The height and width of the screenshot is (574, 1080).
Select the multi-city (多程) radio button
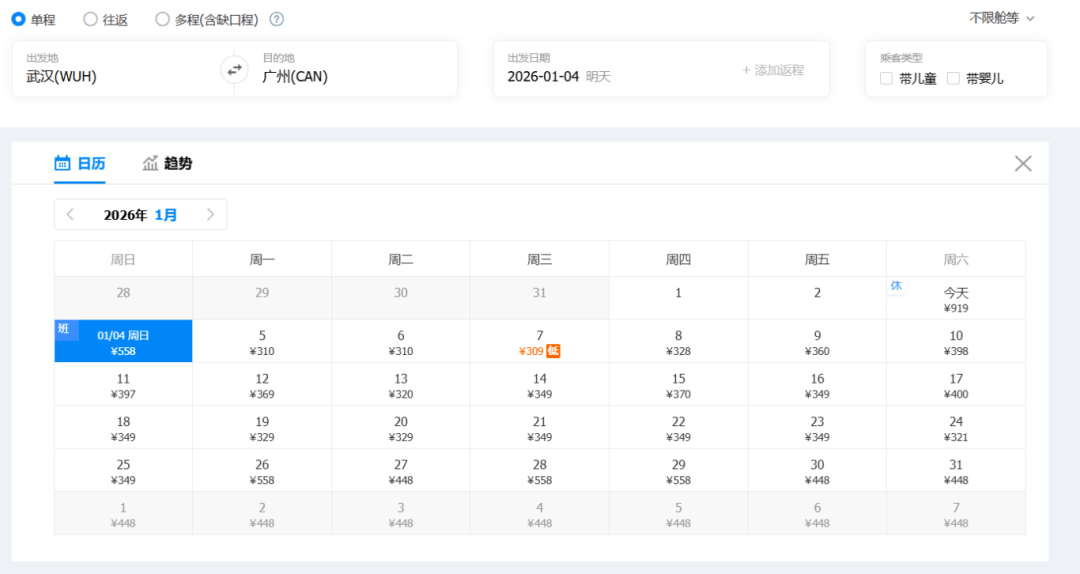click(163, 19)
